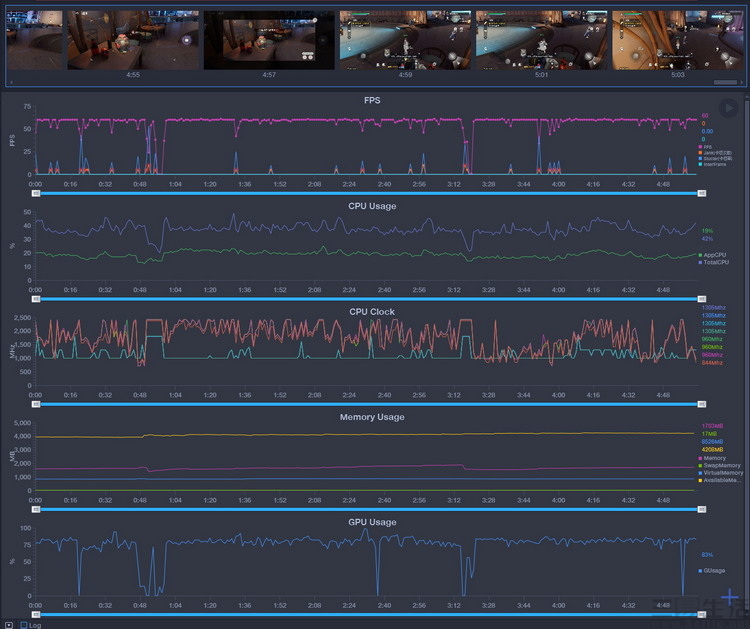Open the screenshot thumbnail labeled 4:57
The height and width of the screenshot is (629, 750).
(269, 40)
